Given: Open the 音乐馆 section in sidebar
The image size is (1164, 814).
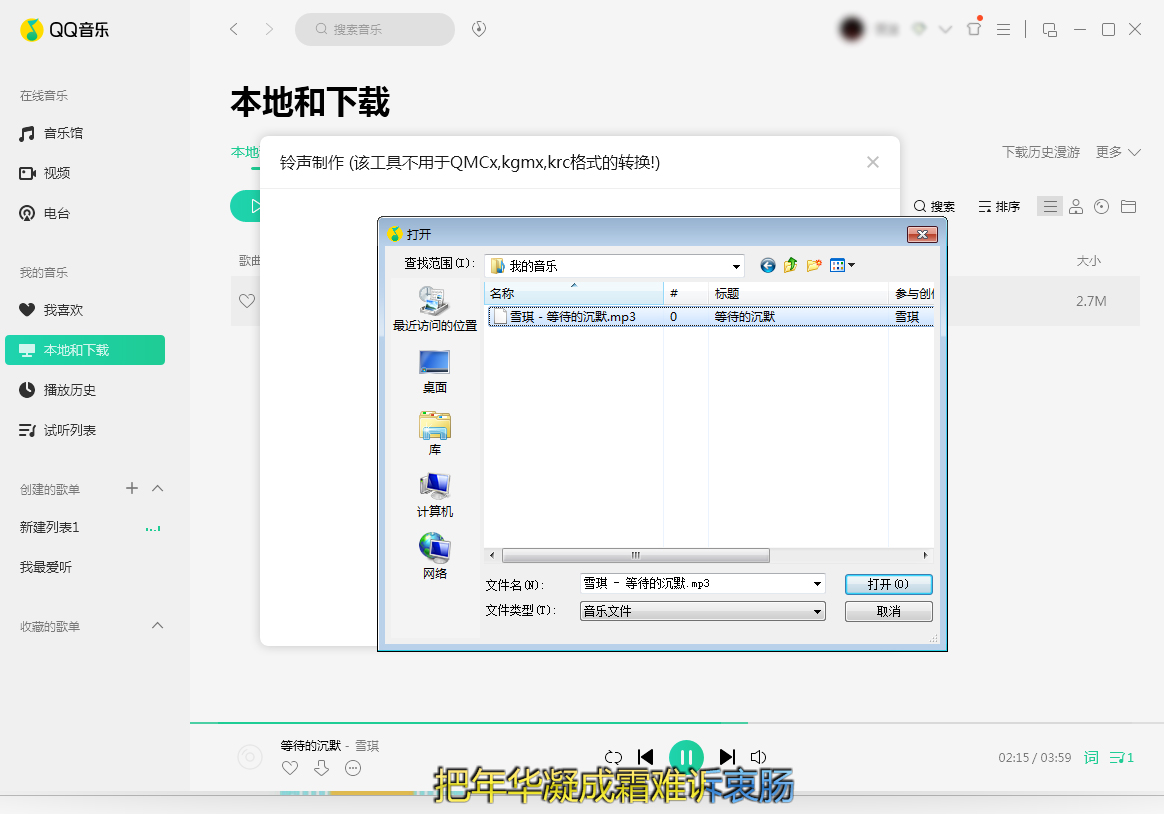Looking at the screenshot, I should 60,132.
